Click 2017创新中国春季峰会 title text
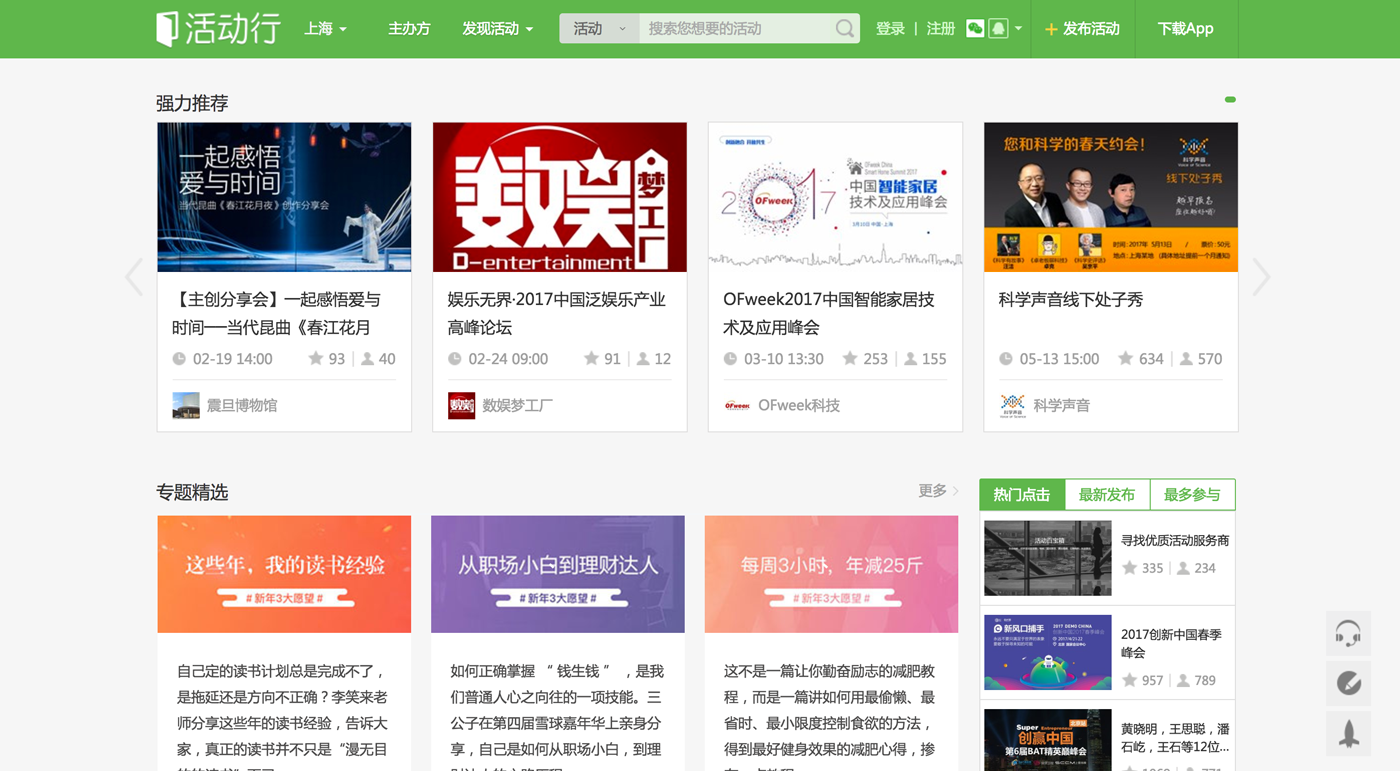 [x=1171, y=643]
